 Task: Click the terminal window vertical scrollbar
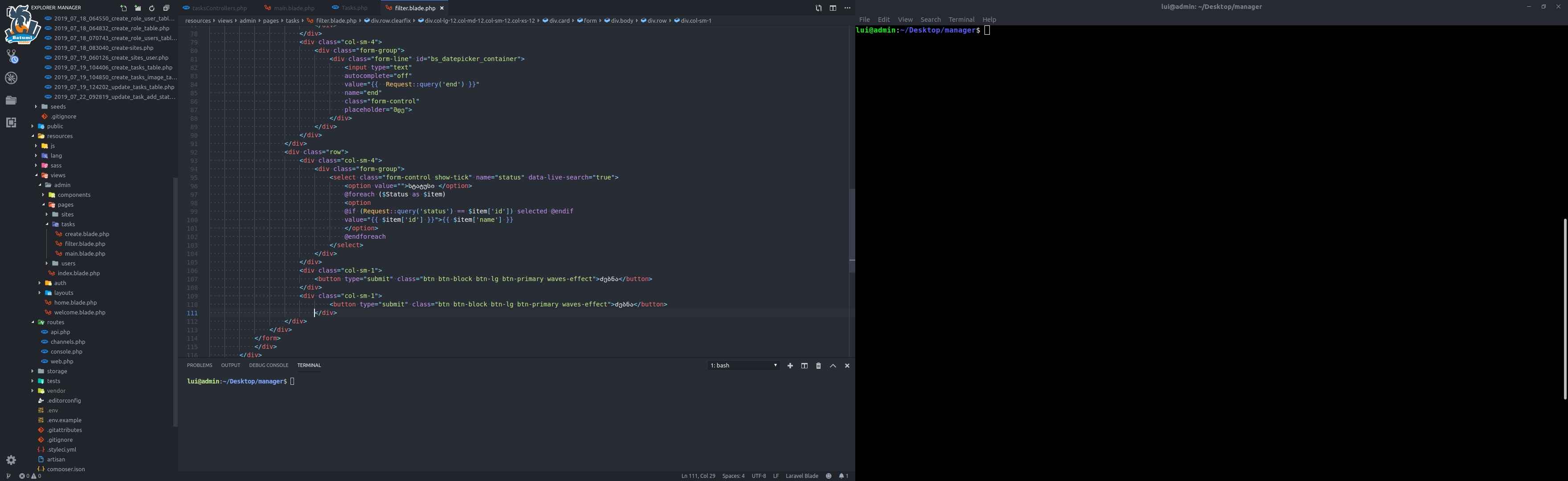click(1564, 309)
